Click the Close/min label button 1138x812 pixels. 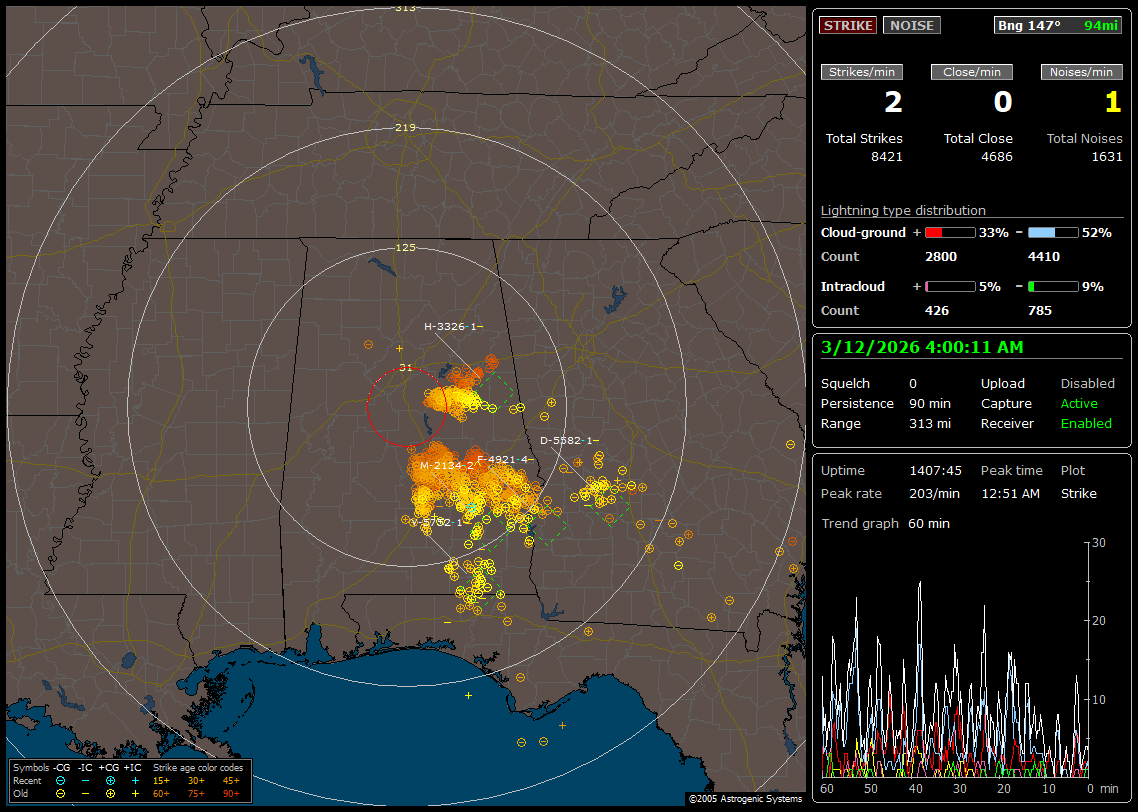(x=972, y=72)
